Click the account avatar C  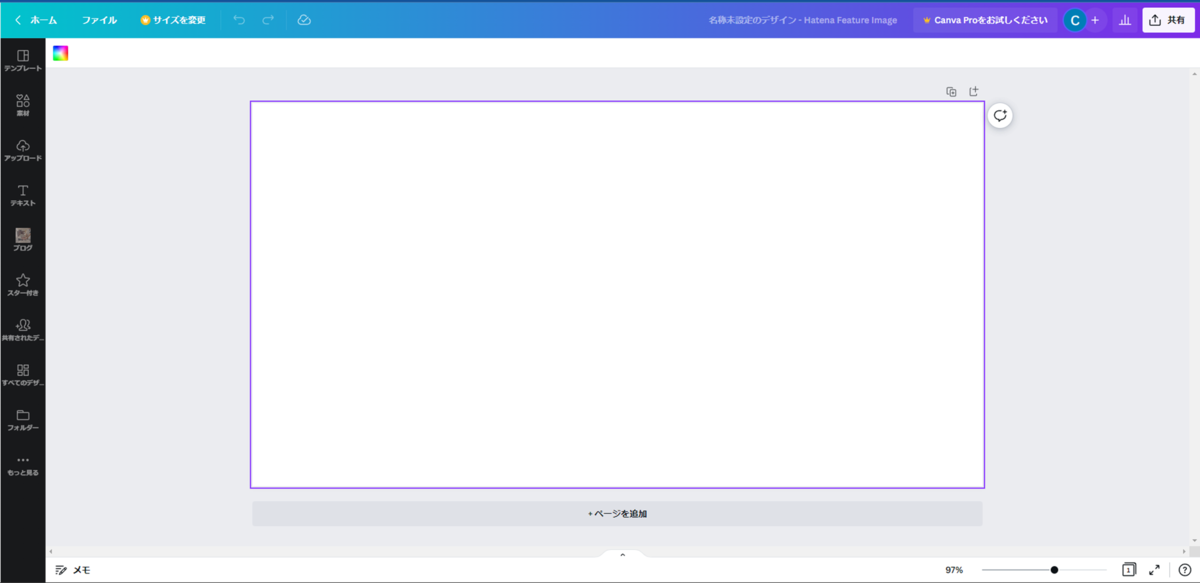1075,20
